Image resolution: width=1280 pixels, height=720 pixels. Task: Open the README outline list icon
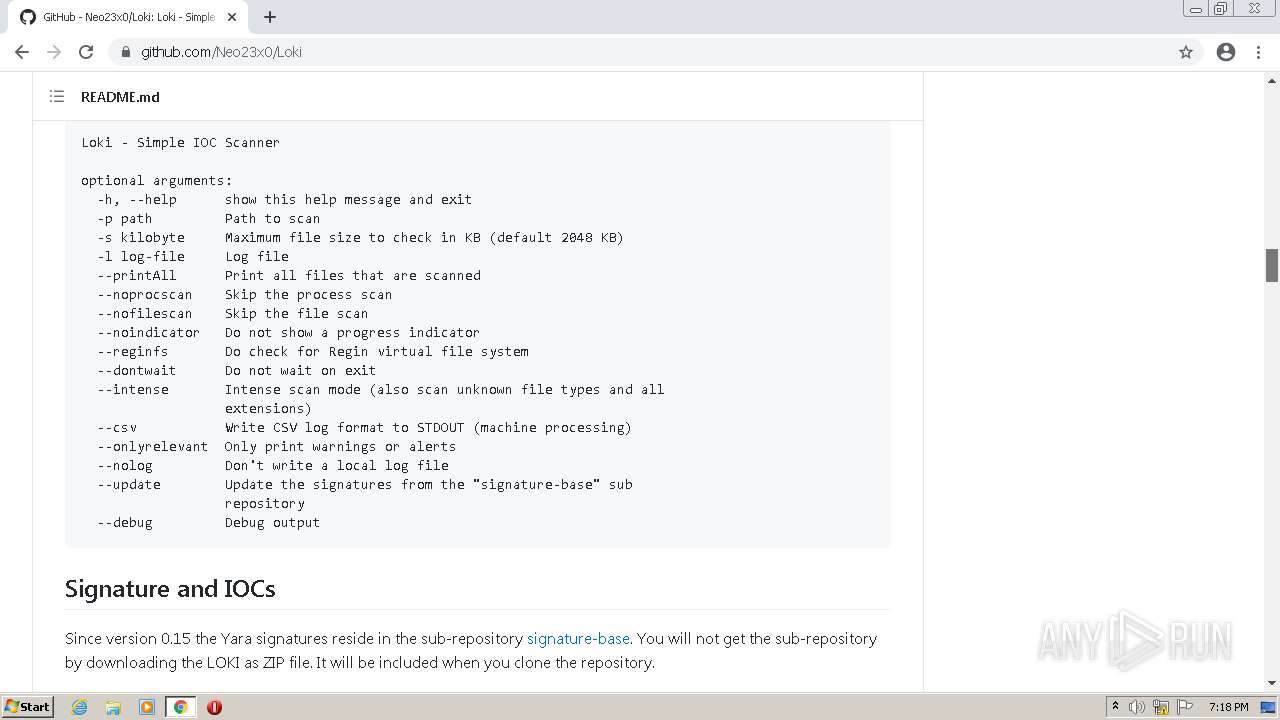pos(57,97)
